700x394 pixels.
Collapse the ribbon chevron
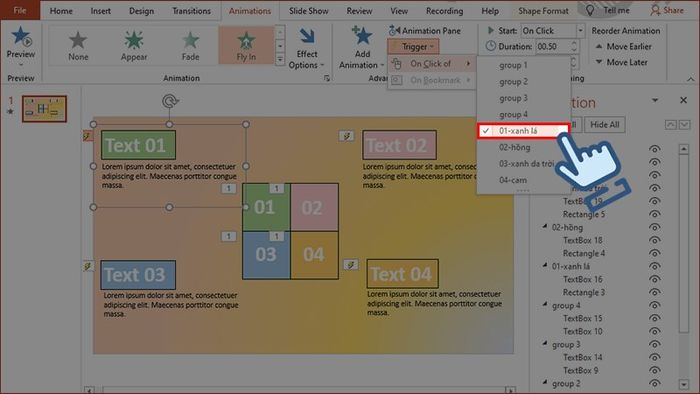click(691, 79)
